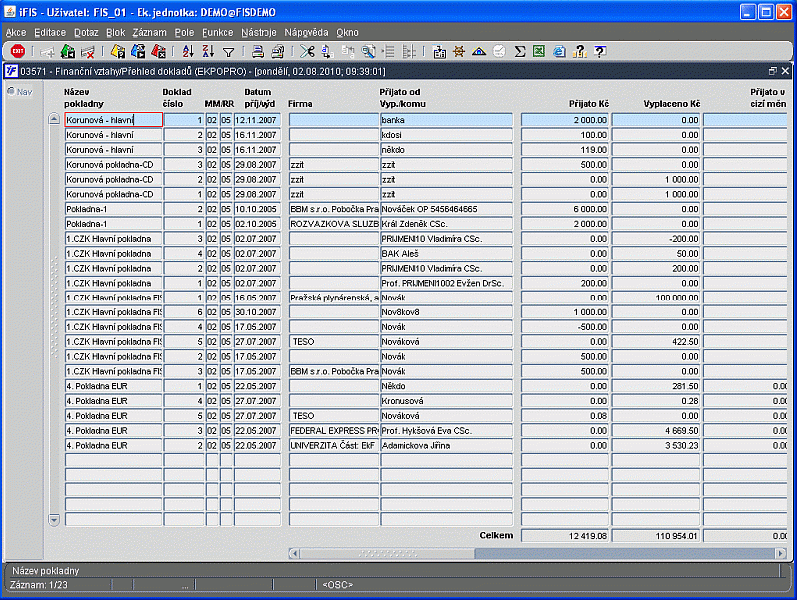Click the filter funnel icon

pyautogui.click(x=229, y=52)
